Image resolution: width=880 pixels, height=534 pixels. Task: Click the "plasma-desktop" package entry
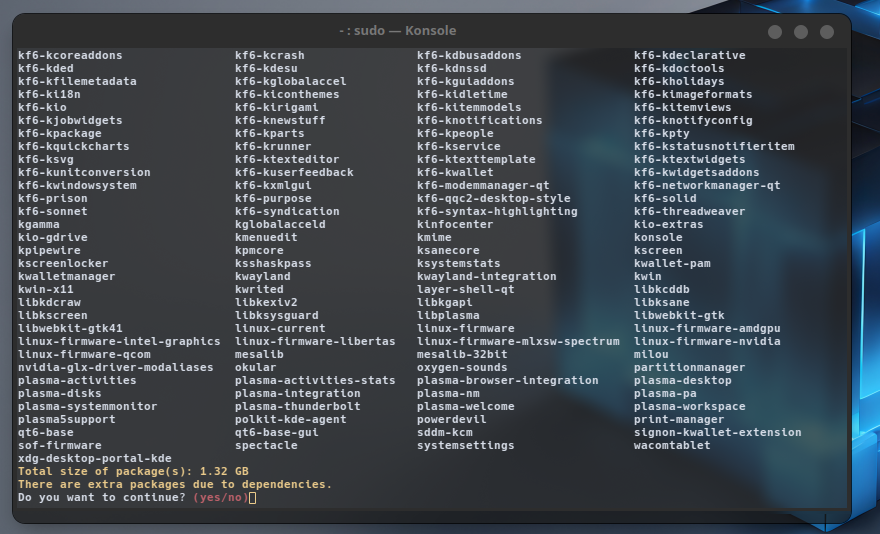pyautogui.click(x=682, y=380)
